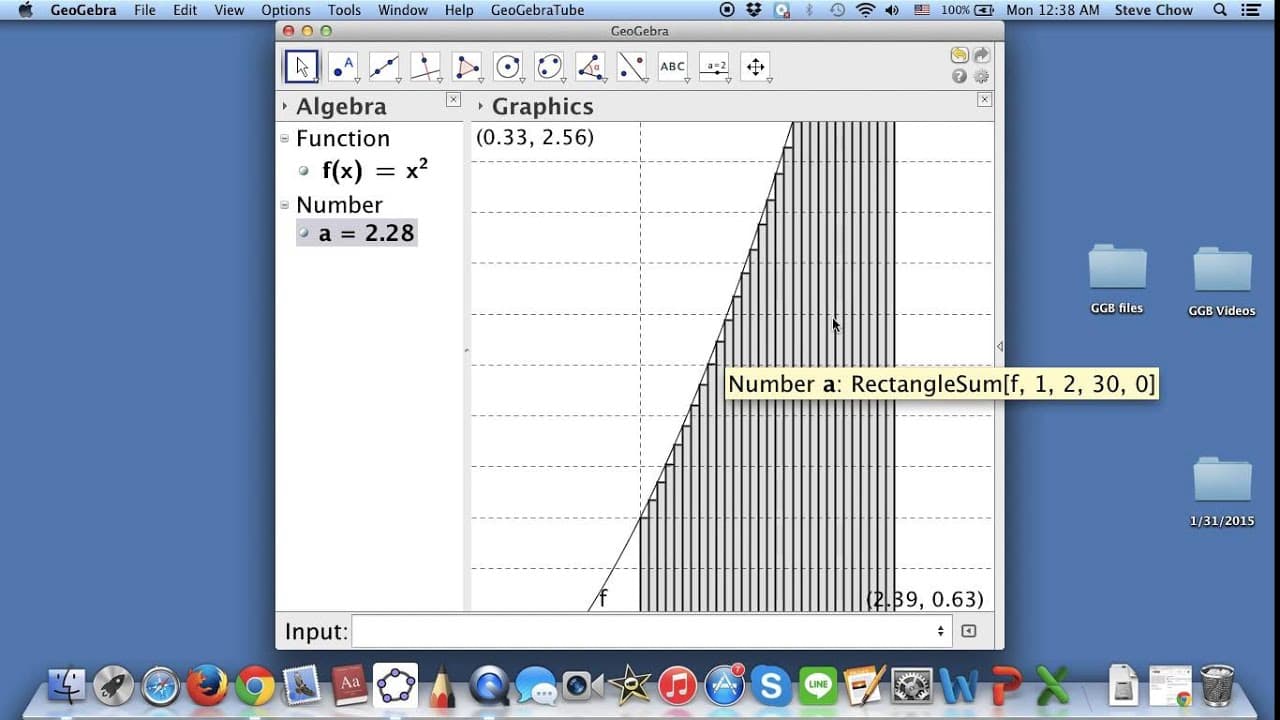Activate Move Graphics View tool
This screenshot has width=1280, height=720.
(756, 67)
